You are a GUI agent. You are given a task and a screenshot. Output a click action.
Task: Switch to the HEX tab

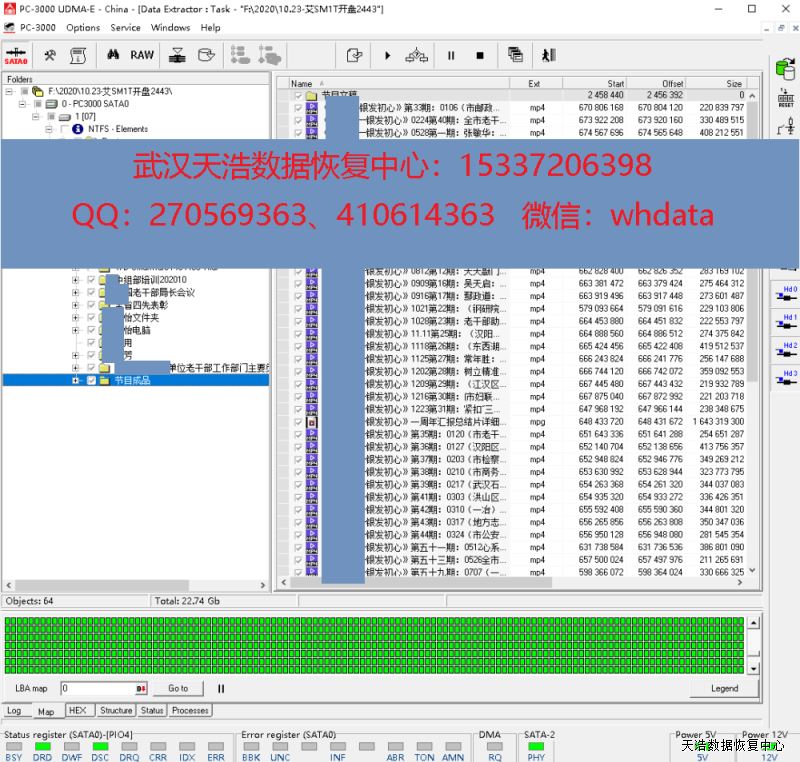click(x=77, y=710)
